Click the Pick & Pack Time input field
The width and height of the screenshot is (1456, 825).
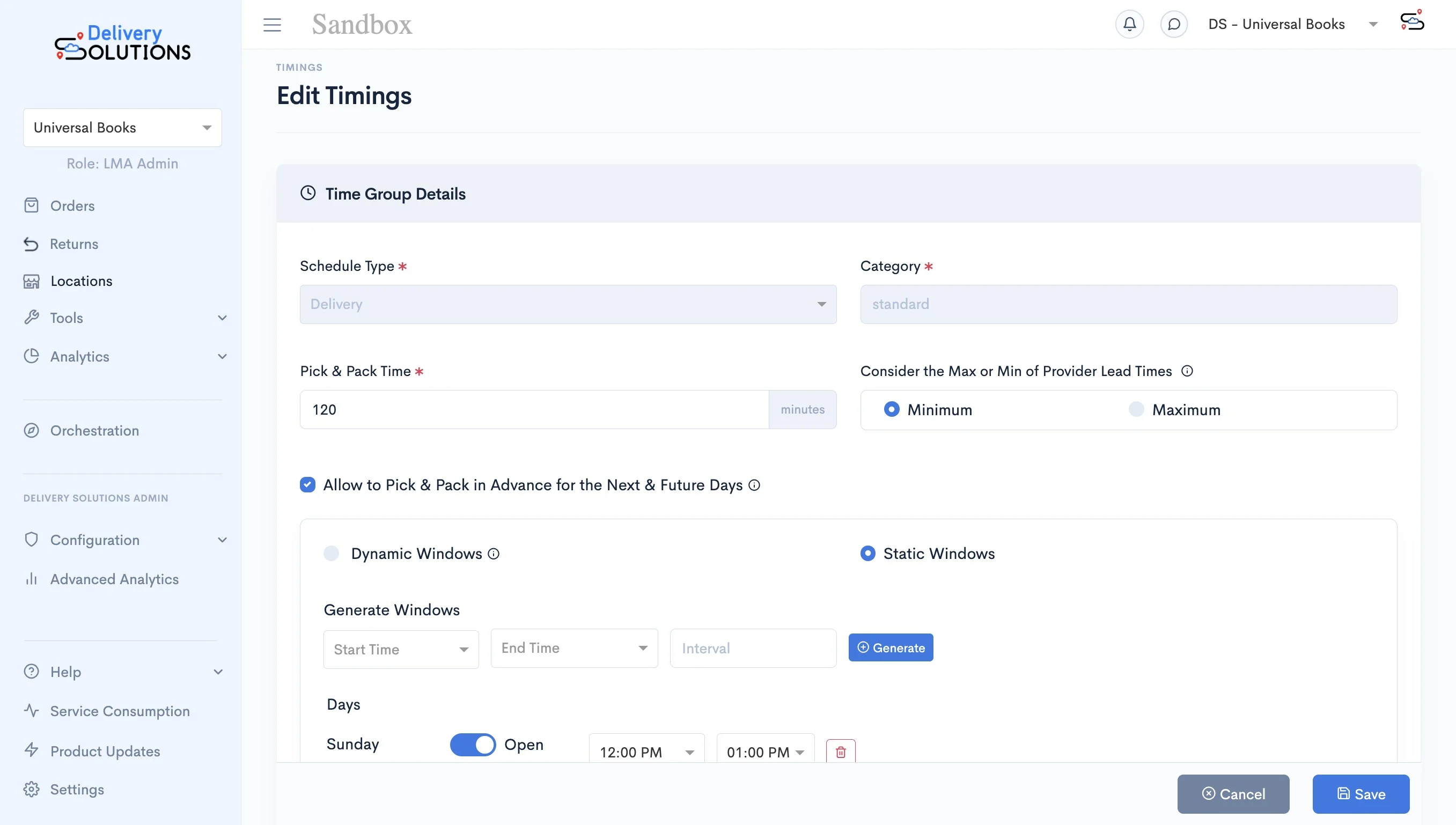(x=534, y=409)
